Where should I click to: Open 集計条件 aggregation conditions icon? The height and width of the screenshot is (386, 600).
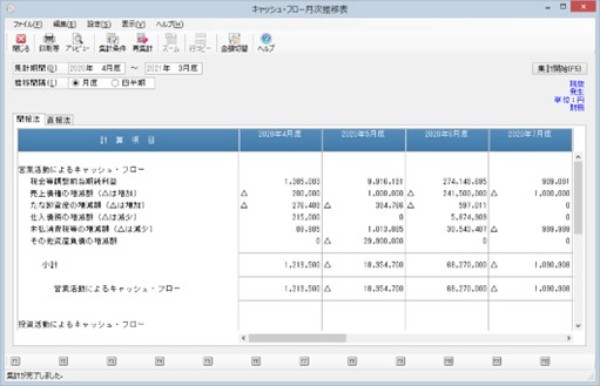pos(112,42)
